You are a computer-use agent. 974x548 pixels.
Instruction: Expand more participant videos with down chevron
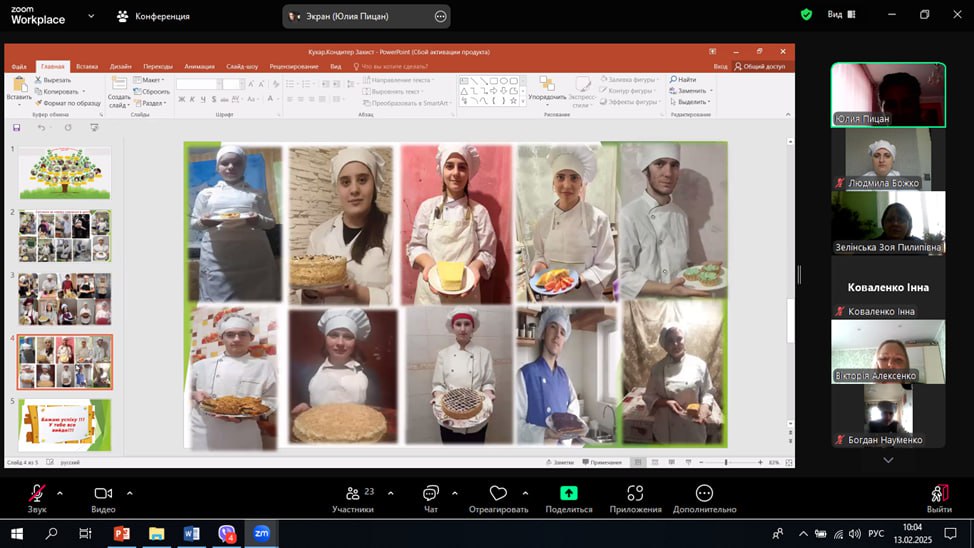tap(888, 460)
